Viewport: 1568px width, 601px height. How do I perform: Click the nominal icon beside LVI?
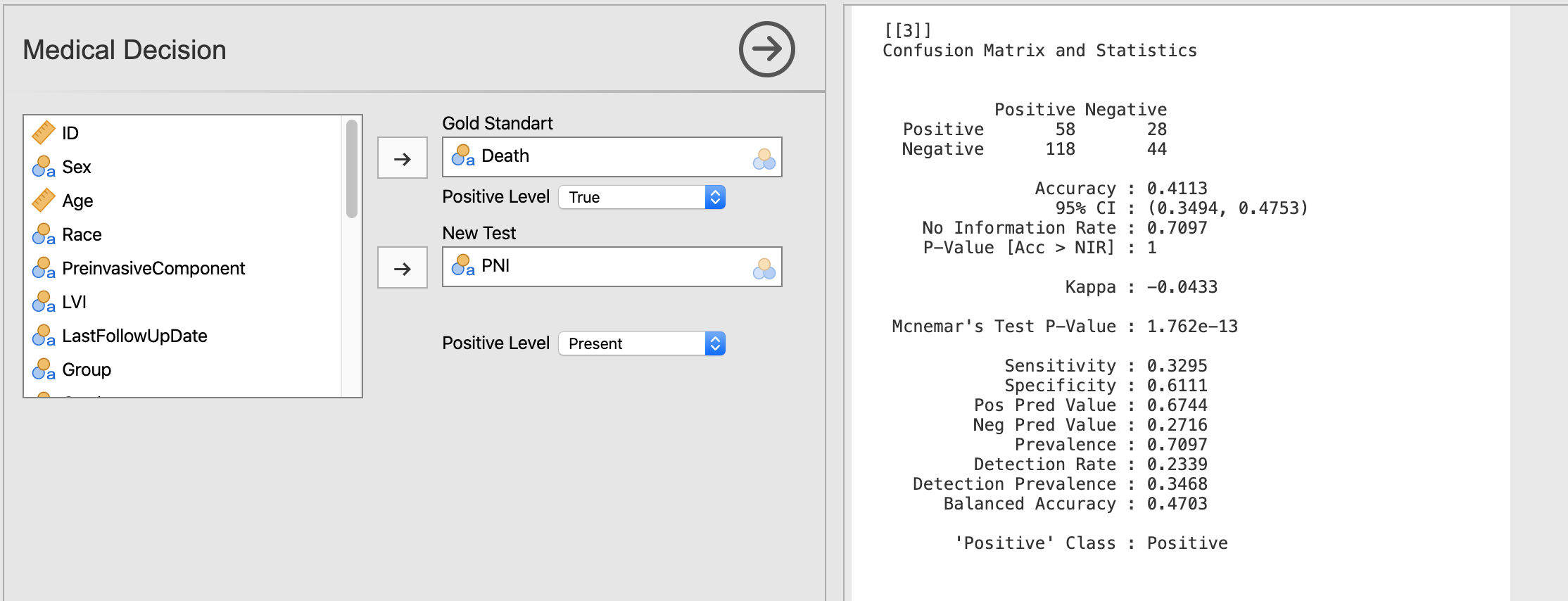point(44,302)
